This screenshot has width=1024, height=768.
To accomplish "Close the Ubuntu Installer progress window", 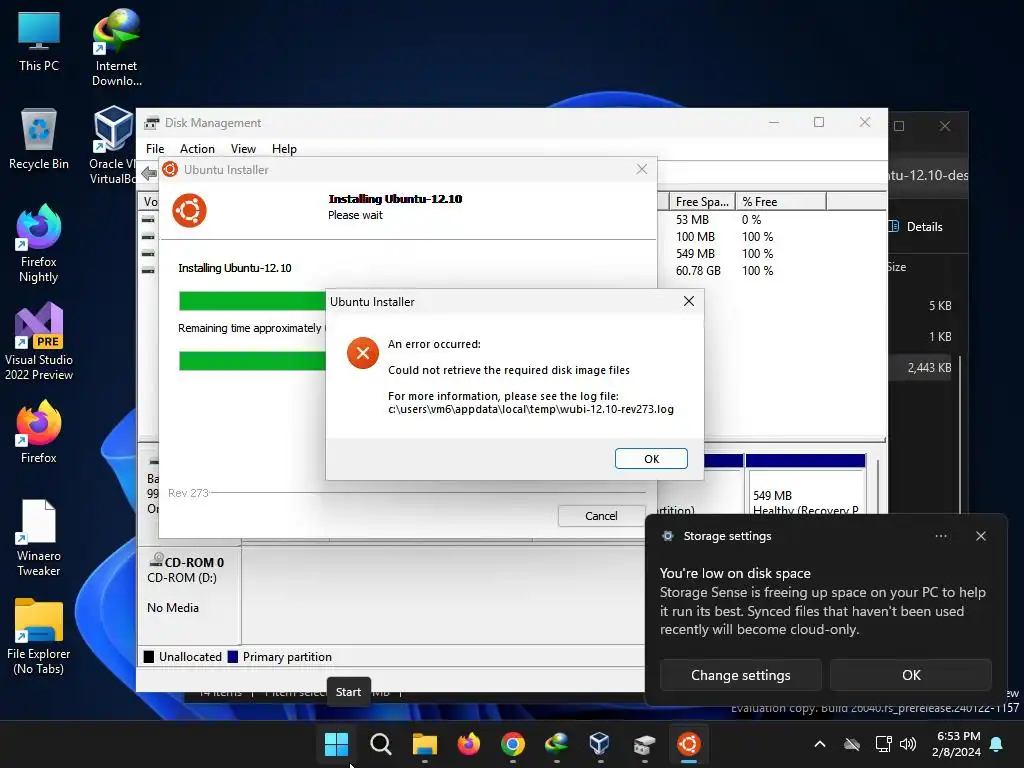I will point(642,169).
